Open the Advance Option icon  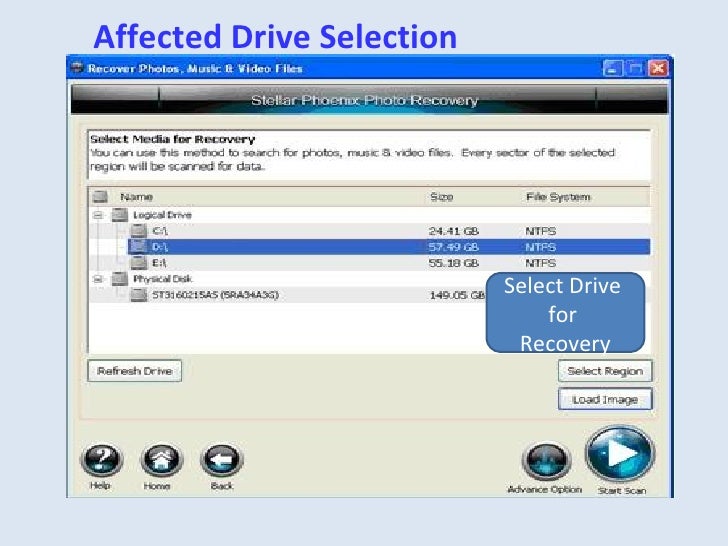click(x=546, y=460)
